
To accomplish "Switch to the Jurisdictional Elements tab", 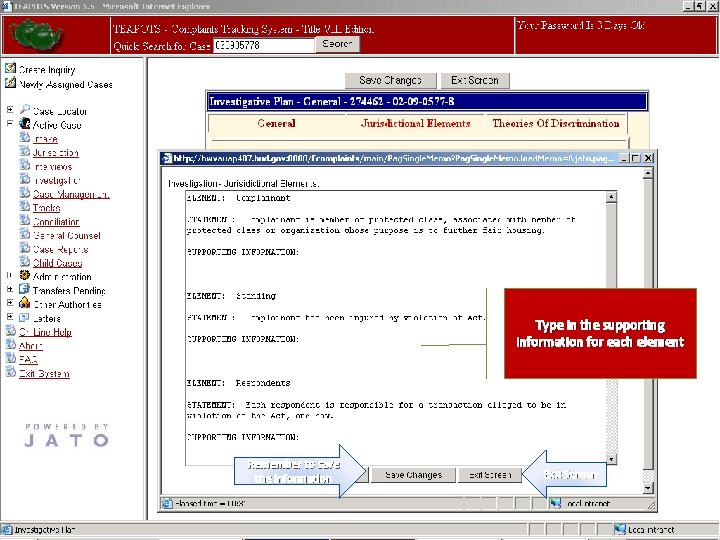I will [x=416, y=124].
